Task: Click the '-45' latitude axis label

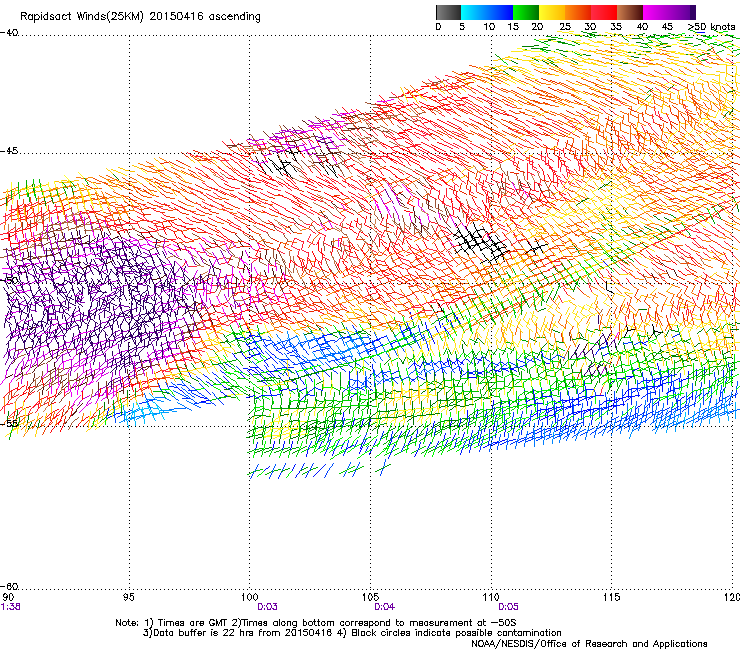Action: [x=9, y=151]
